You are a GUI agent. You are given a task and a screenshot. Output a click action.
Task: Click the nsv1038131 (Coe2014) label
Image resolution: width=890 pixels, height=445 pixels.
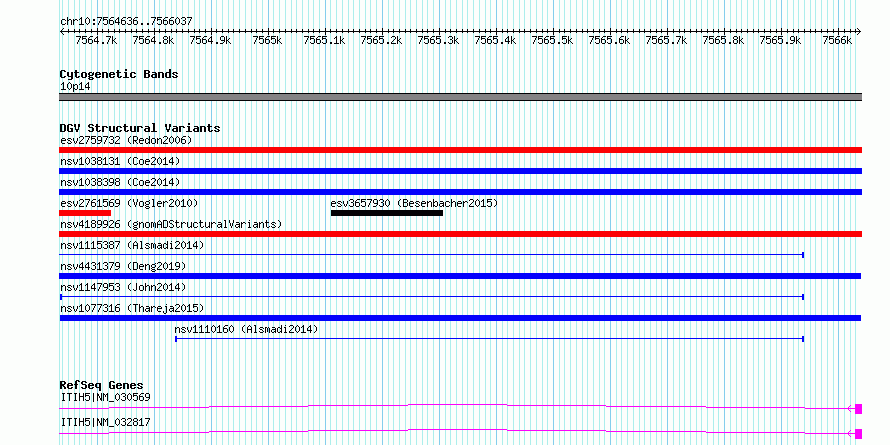coord(120,161)
